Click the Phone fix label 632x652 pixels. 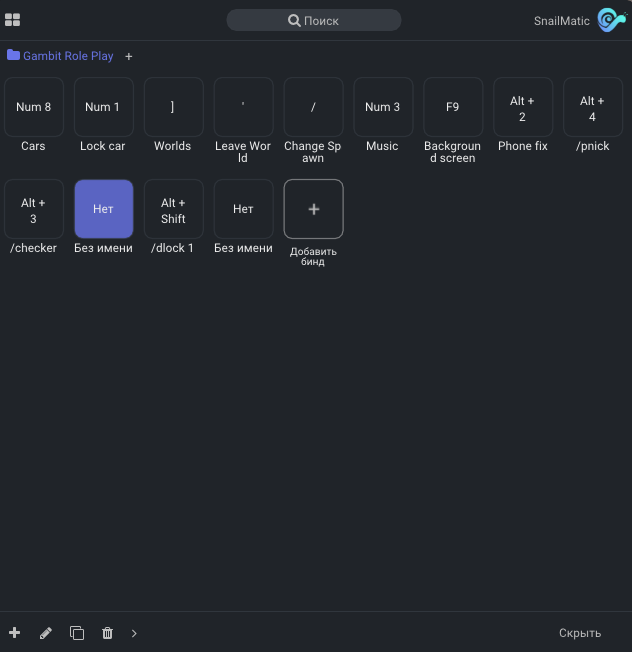523,146
